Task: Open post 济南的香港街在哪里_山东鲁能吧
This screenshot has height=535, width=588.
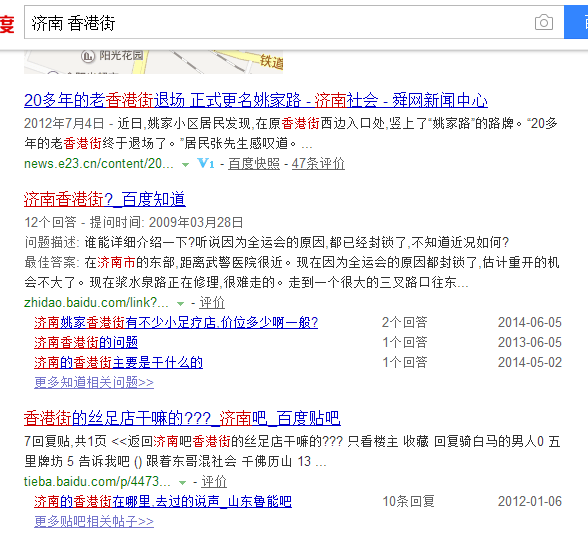Action: (x=163, y=501)
